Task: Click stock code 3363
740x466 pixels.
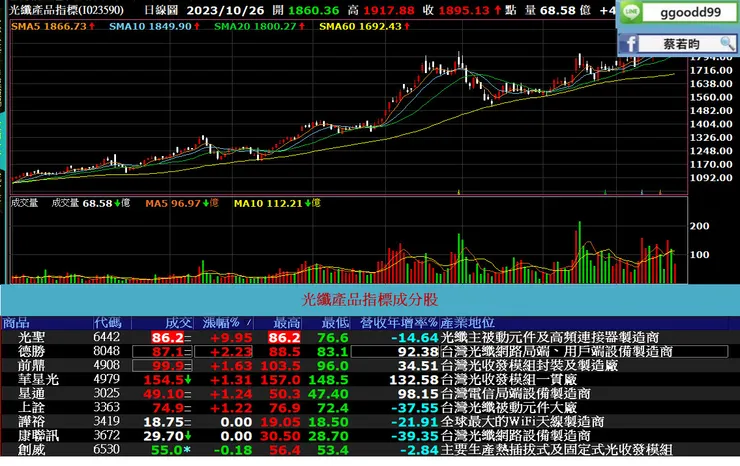Action: click(x=107, y=407)
